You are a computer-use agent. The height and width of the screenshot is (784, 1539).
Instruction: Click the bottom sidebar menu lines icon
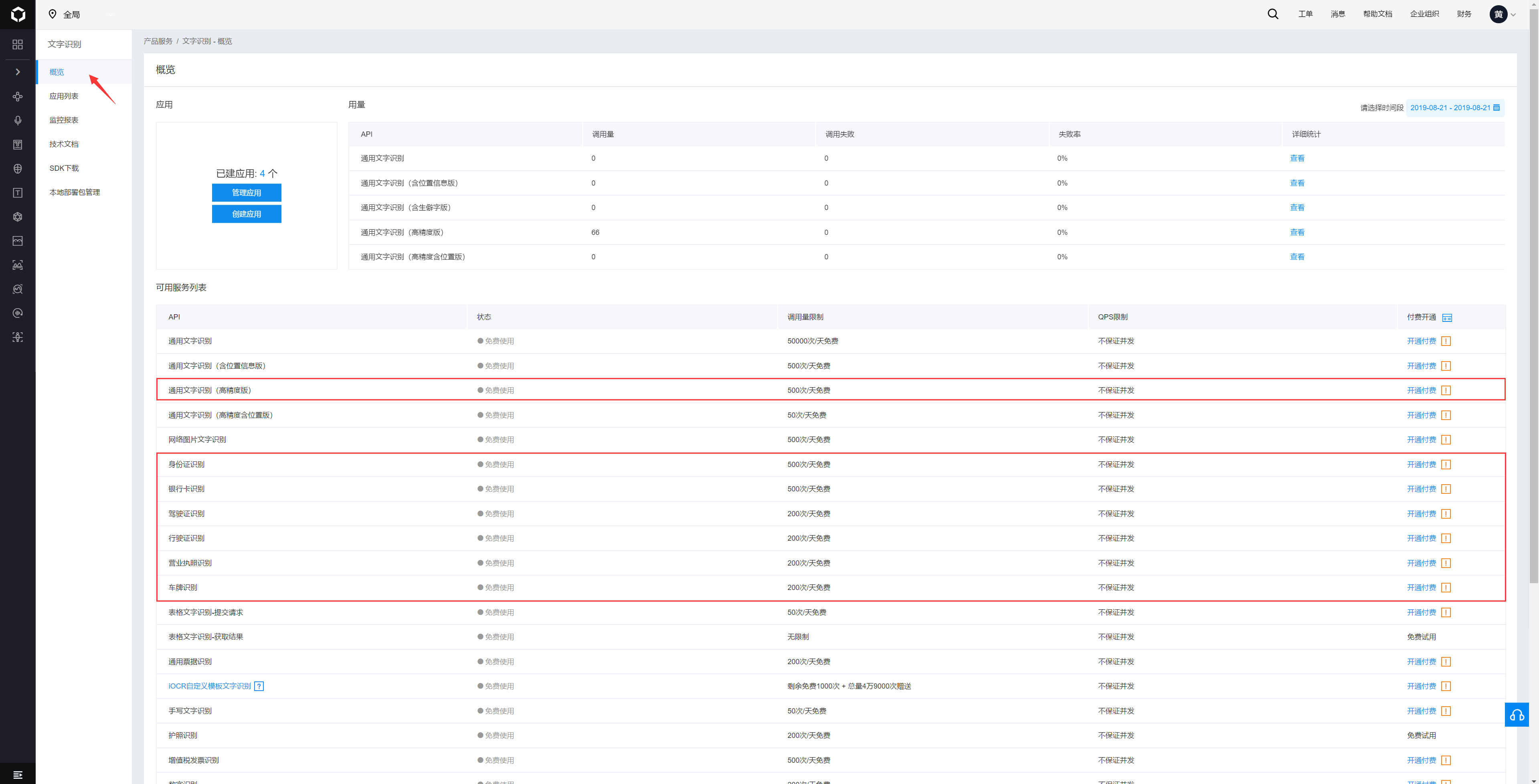pos(18,774)
